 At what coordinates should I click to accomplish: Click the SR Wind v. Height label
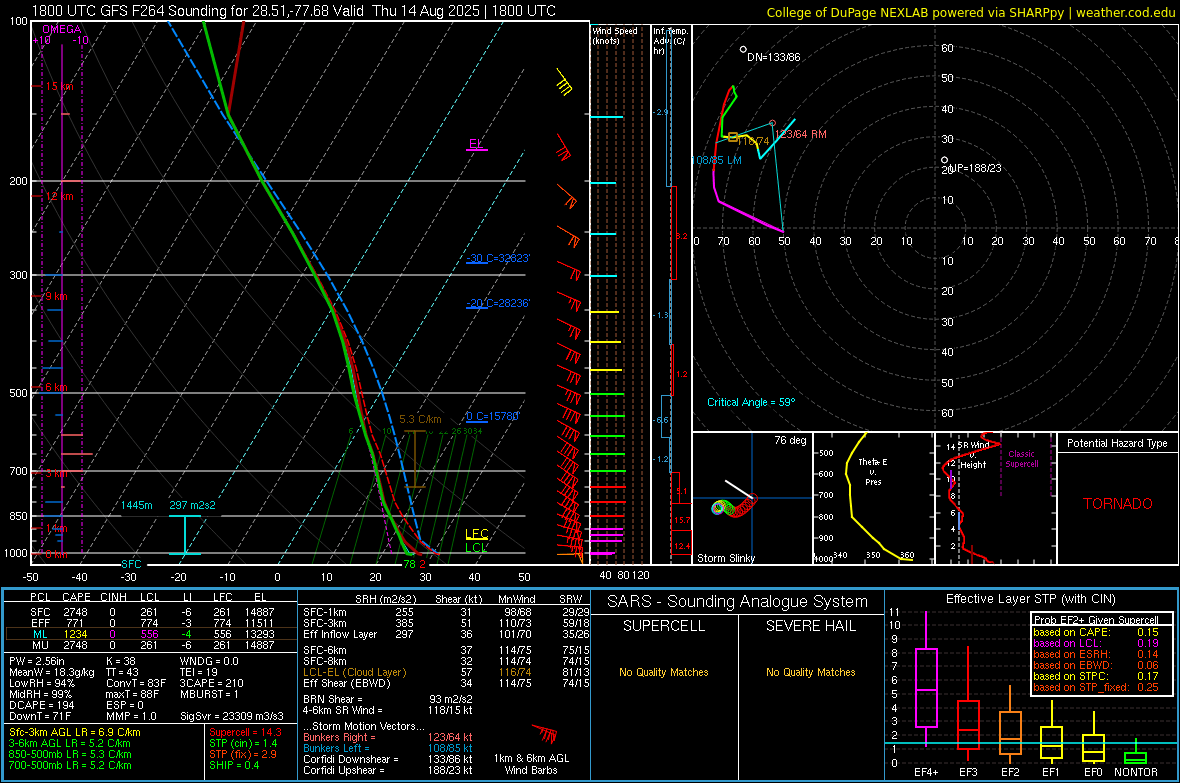973,455
